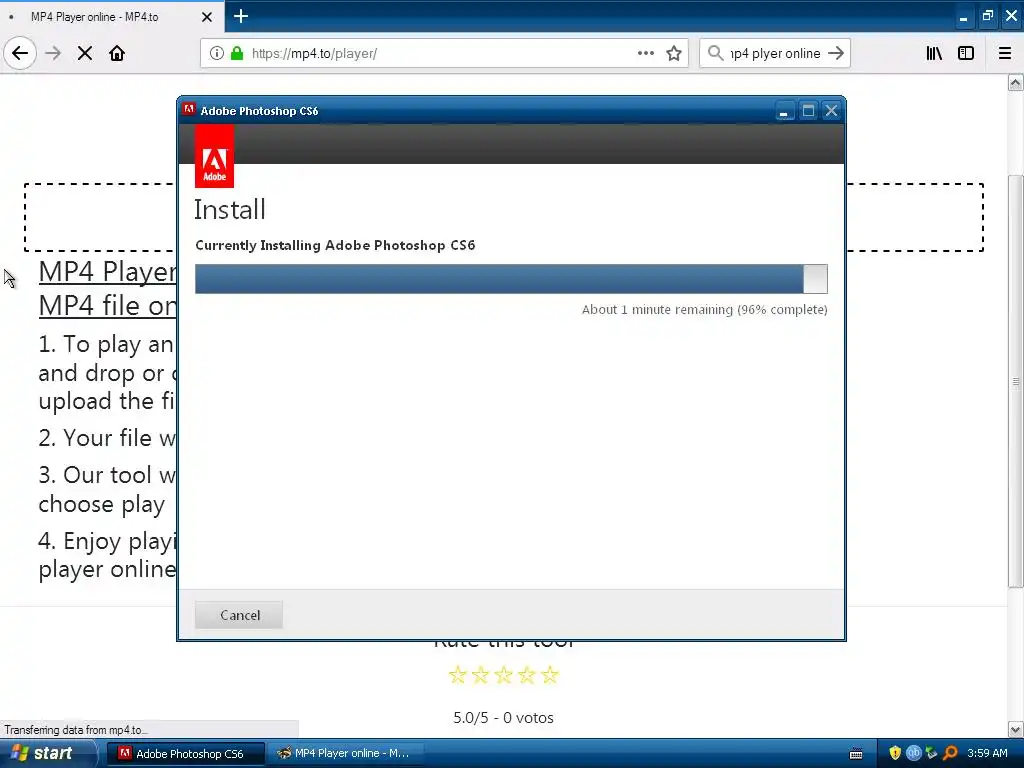1024x768 pixels.
Task: Click the Adobe Photoshop CS6 title bar icon
Action: (x=189, y=110)
